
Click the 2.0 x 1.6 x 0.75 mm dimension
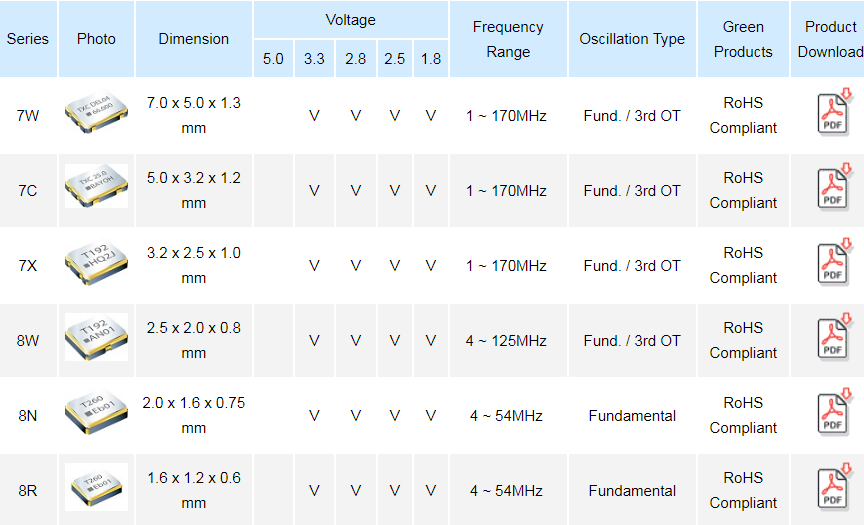194,415
